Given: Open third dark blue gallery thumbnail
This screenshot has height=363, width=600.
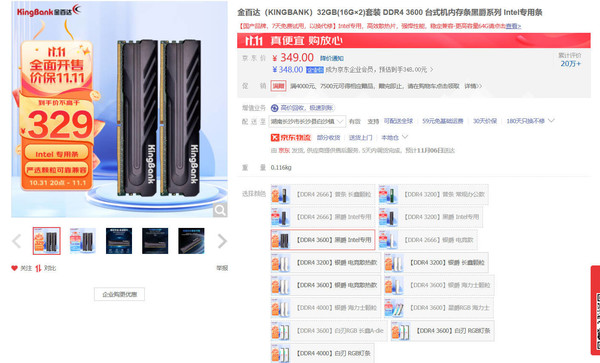Looking at the screenshot, I should tap(119, 241).
